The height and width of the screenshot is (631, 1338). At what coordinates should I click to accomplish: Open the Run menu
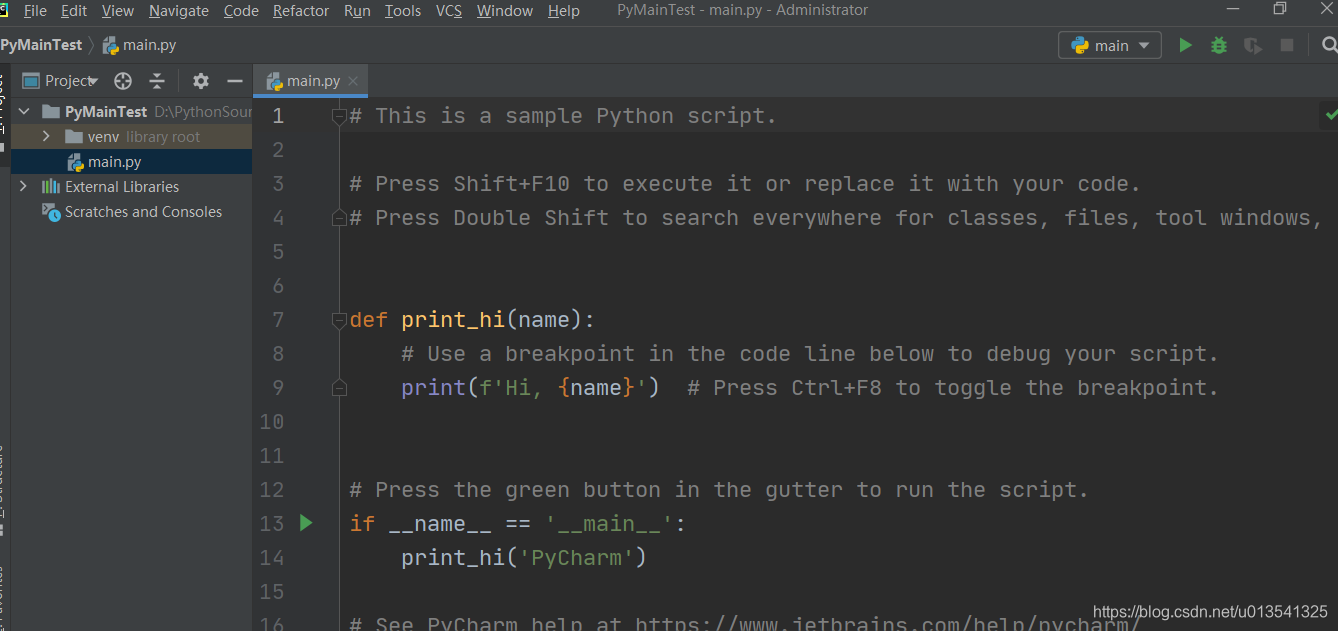pyautogui.click(x=357, y=11)
